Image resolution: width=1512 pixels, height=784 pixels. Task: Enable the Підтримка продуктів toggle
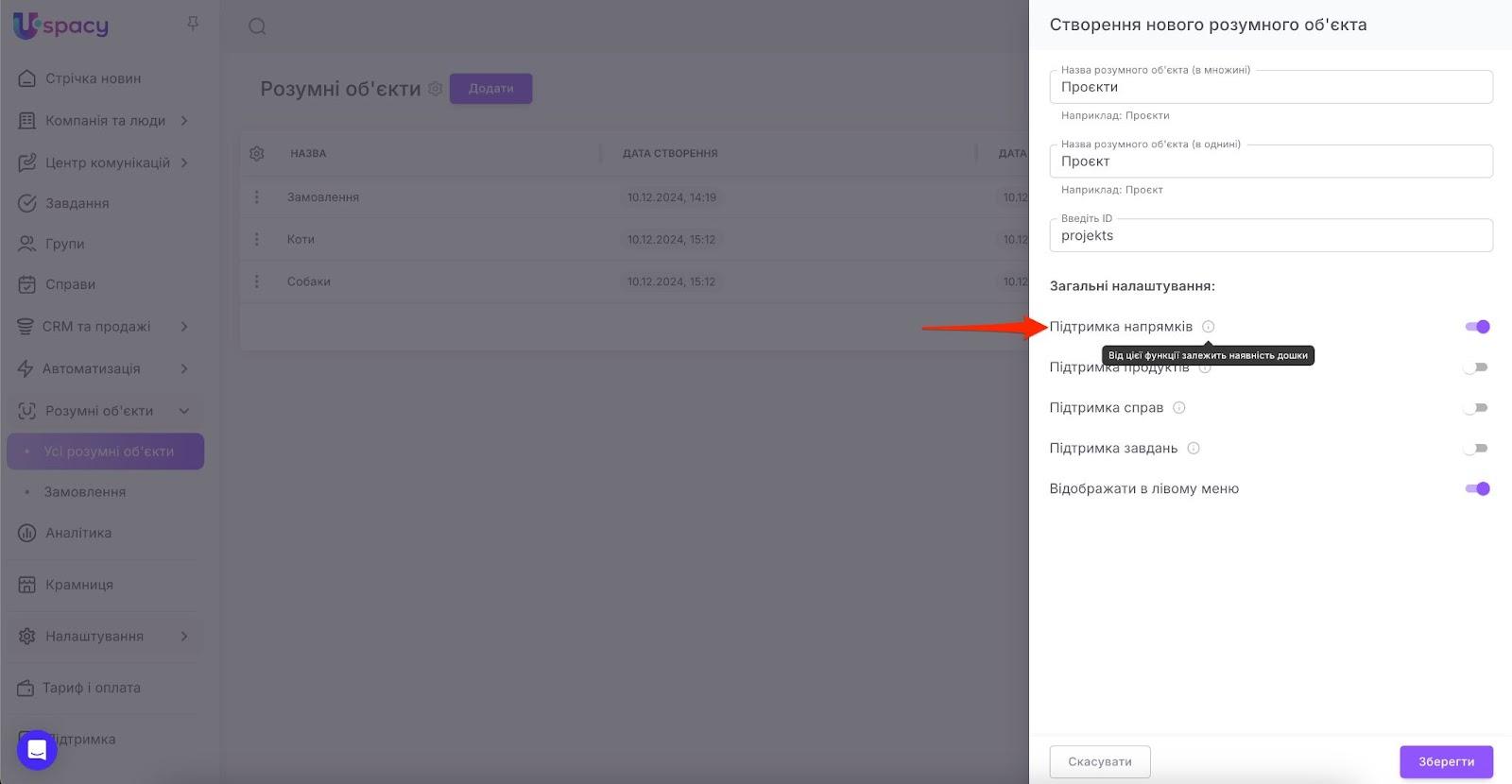click(1476, 367)
